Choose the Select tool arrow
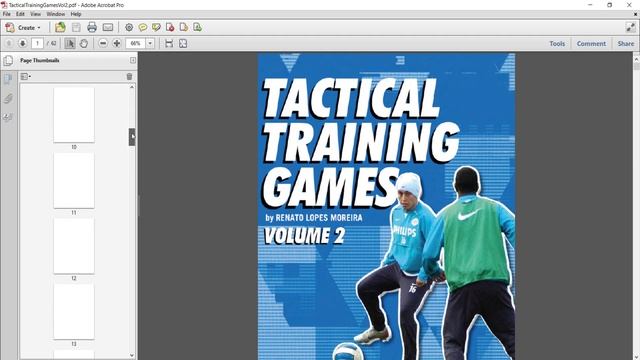 pyautogui.click(x=70, y=43)
